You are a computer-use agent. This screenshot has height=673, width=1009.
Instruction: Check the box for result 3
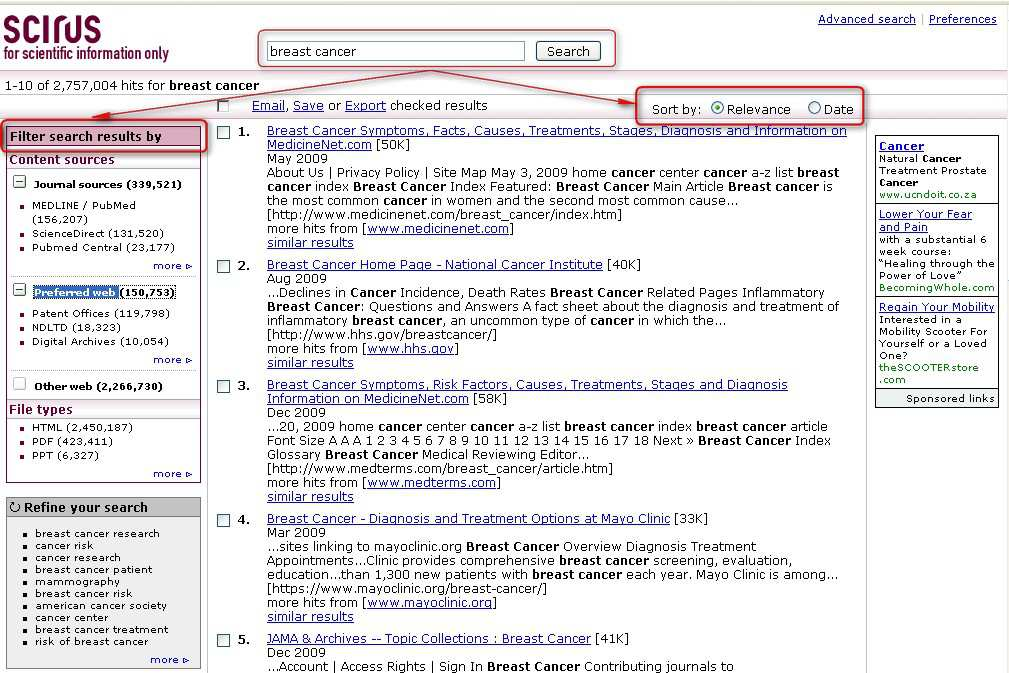pyautogui.click(x=223, y=386)
